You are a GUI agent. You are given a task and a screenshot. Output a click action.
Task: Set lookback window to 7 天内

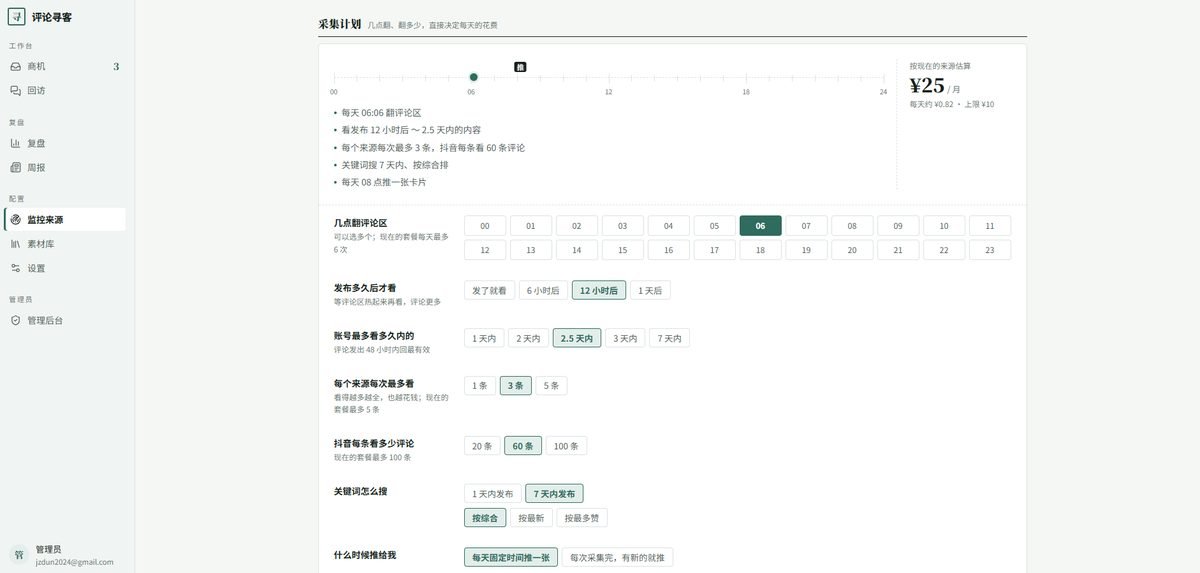click(669, 339)
